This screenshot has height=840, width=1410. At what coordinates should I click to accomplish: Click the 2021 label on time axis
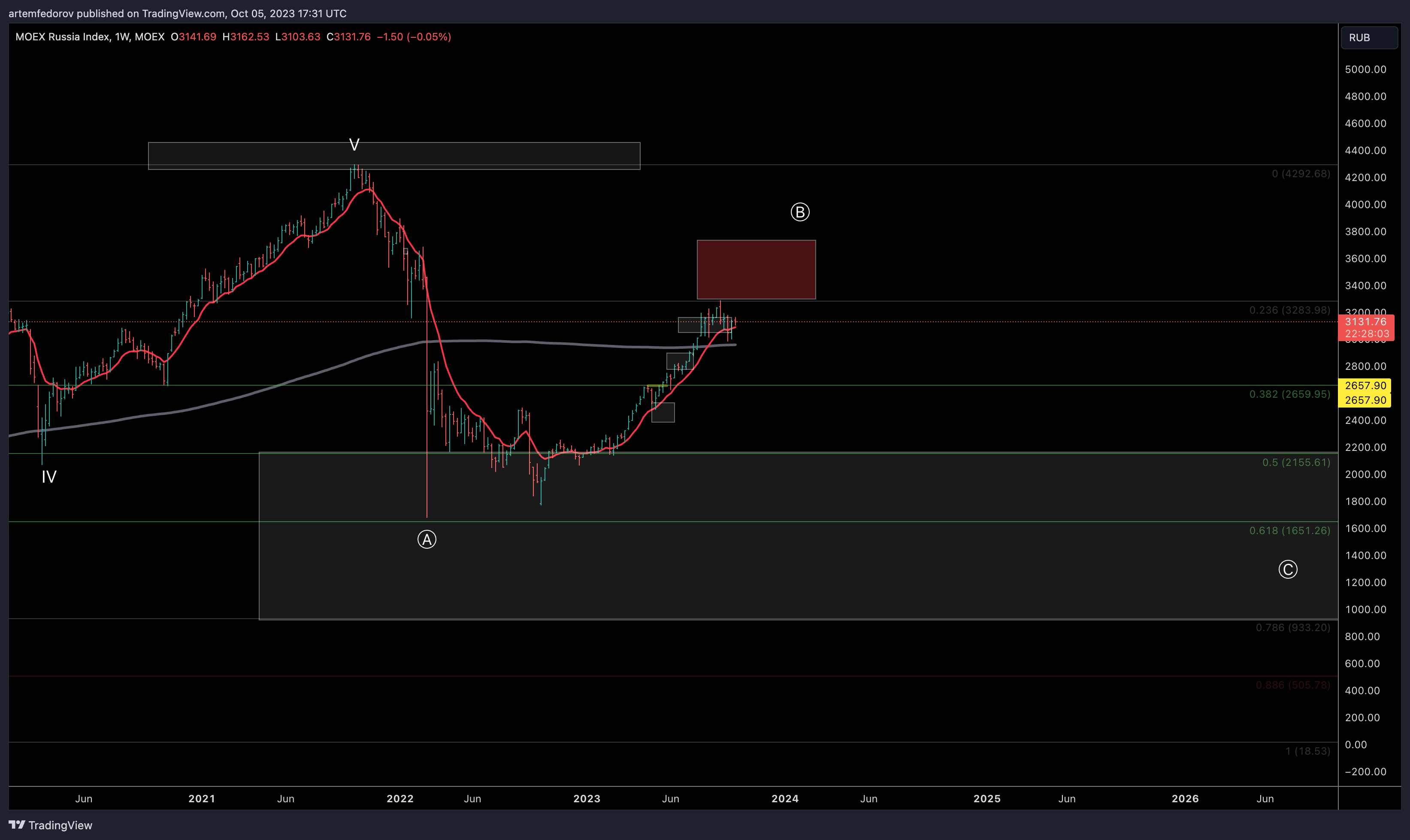(202, 799)
